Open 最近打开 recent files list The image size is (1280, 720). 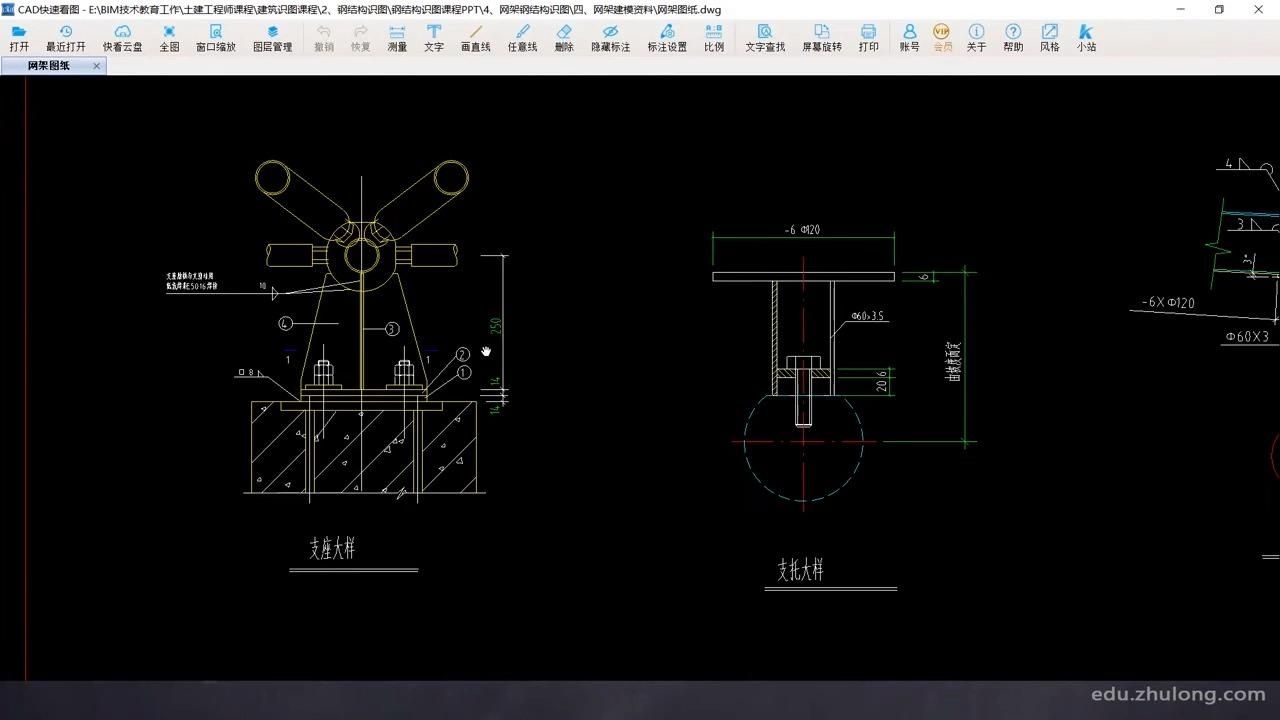[66, 38]
